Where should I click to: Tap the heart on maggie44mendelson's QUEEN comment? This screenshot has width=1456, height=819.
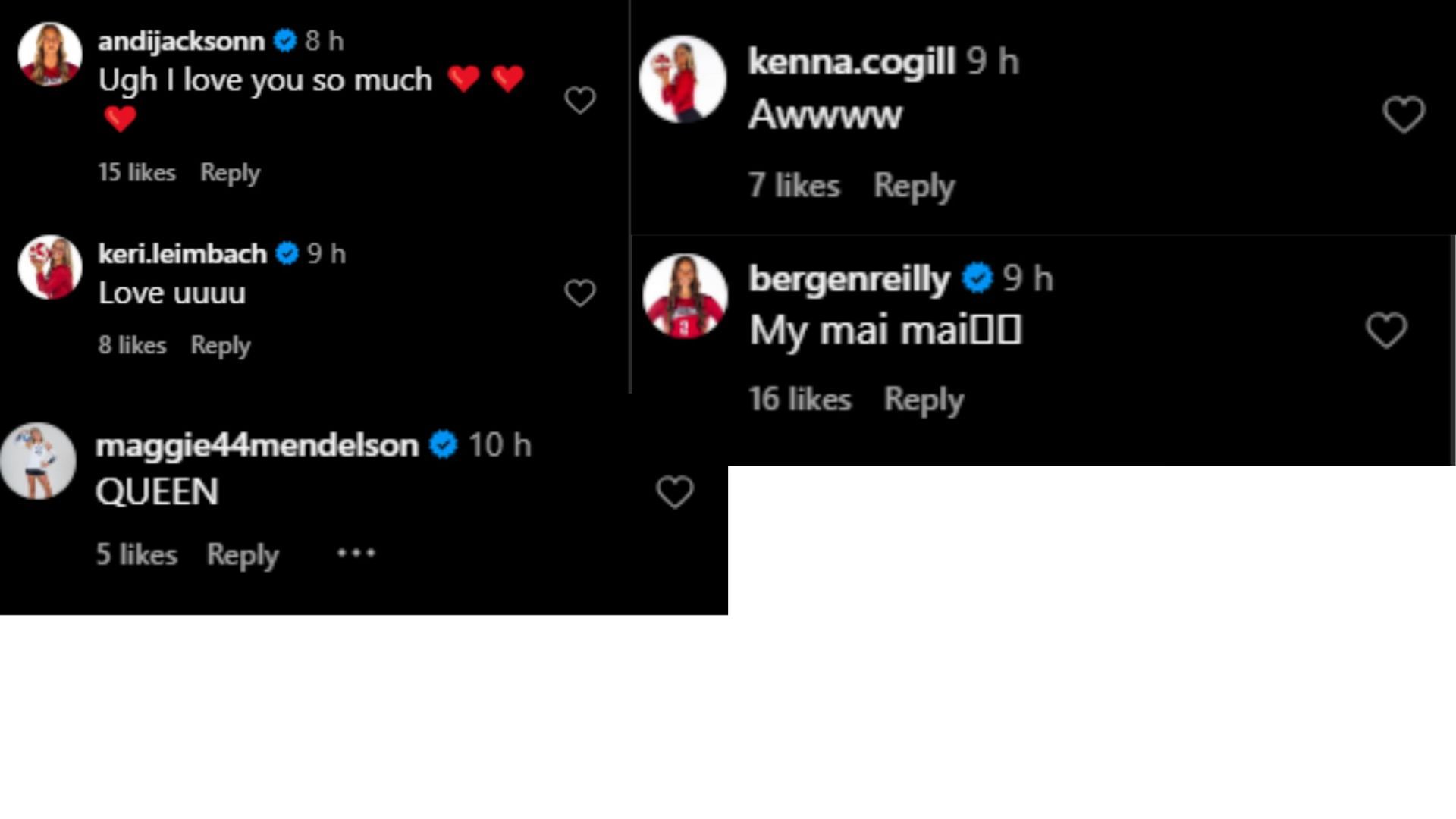click(674, 491)
